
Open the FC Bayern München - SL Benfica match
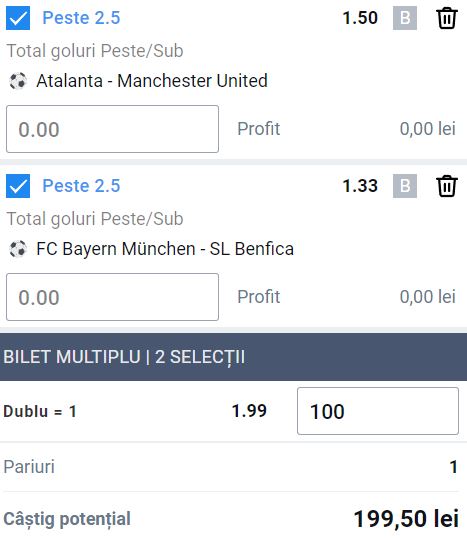165,249
